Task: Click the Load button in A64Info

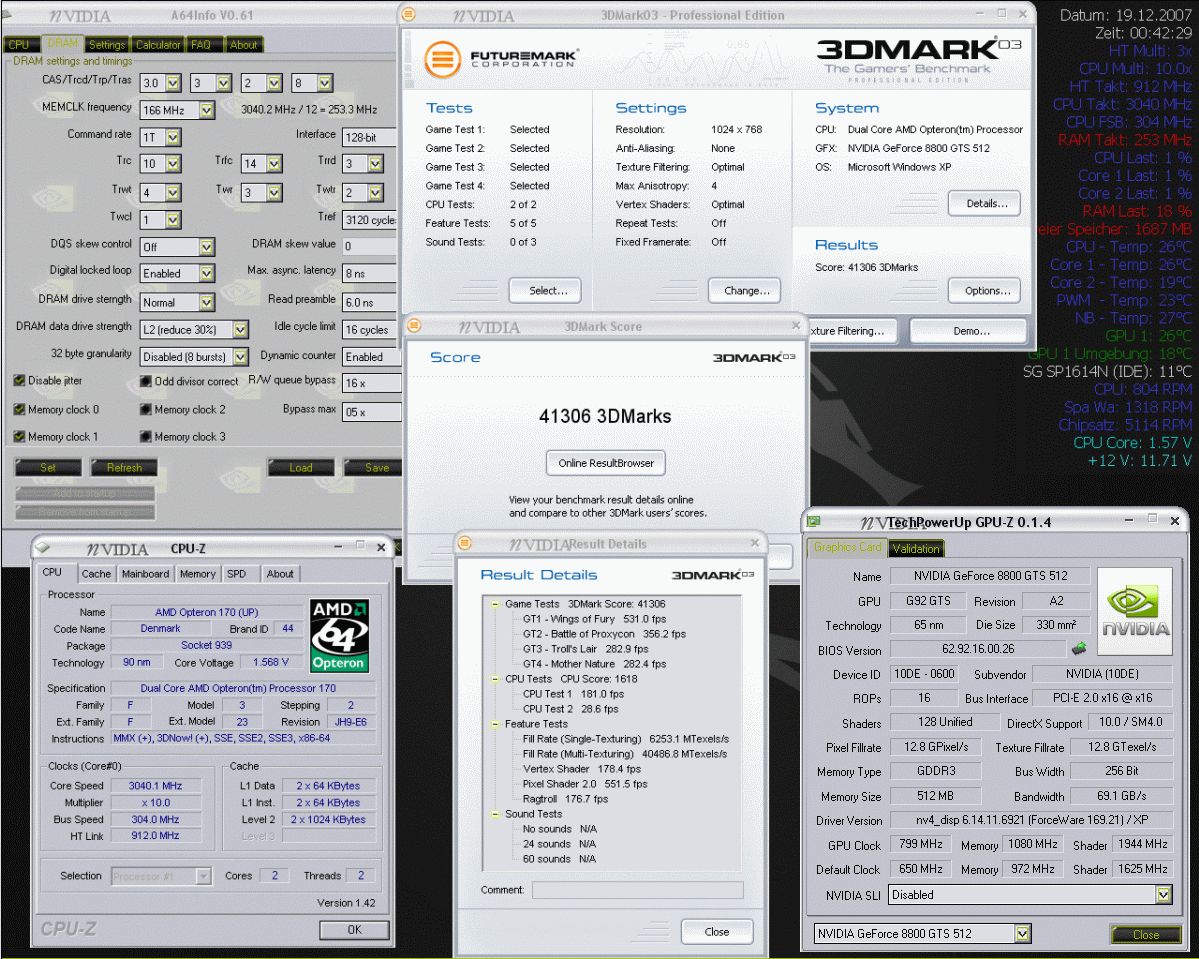Action: pos(301,467)
